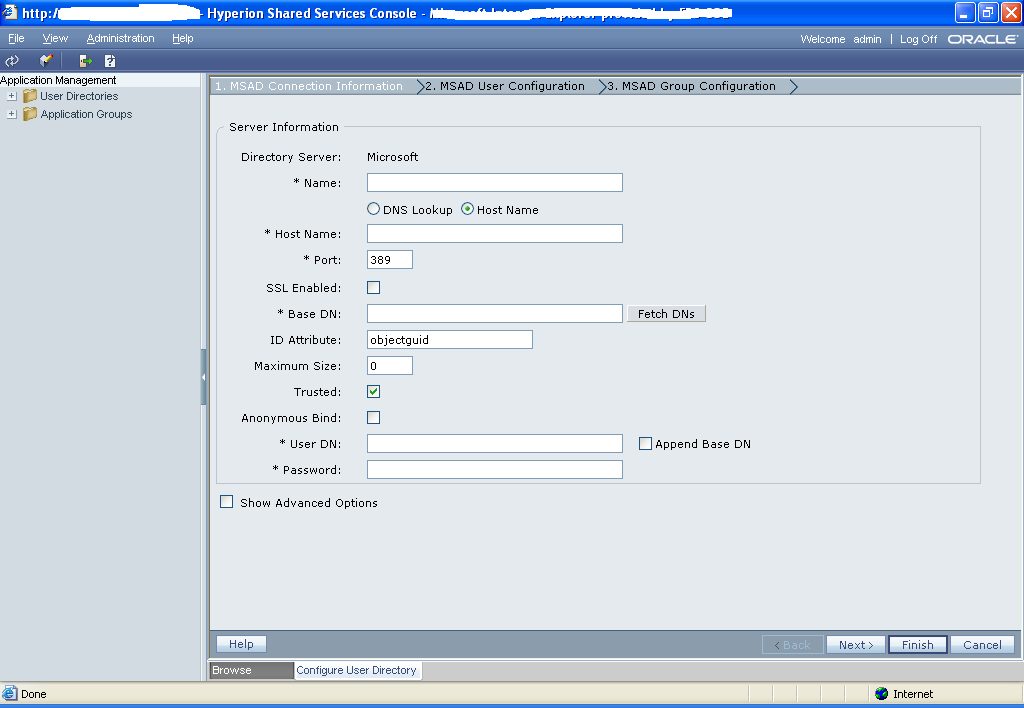Click the Internet globe icon in status bar
Screen dimensions: 1024x708
(883, 693)
